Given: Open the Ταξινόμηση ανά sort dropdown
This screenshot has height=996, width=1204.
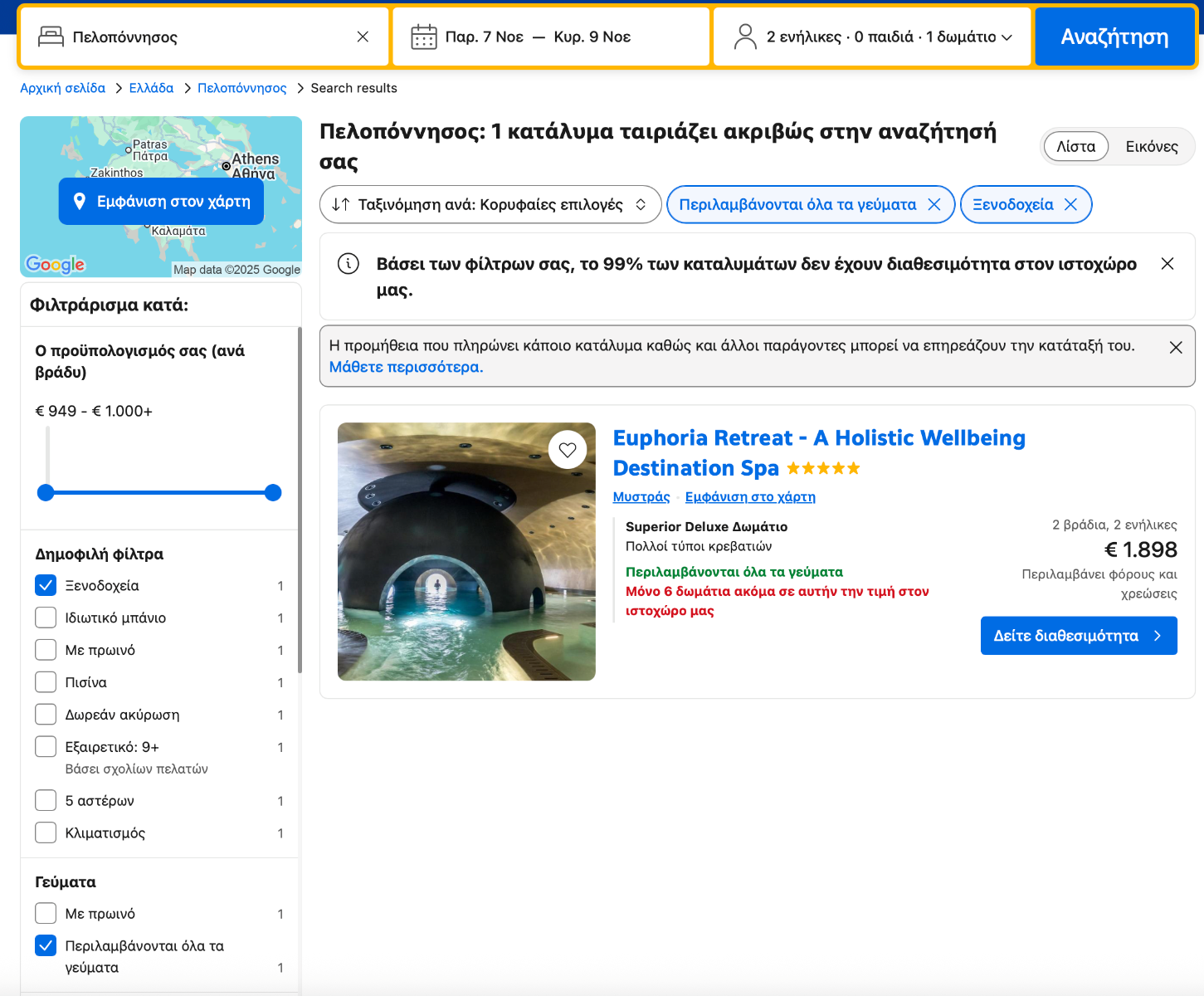Looking at the screenshot, I should 490,204.
